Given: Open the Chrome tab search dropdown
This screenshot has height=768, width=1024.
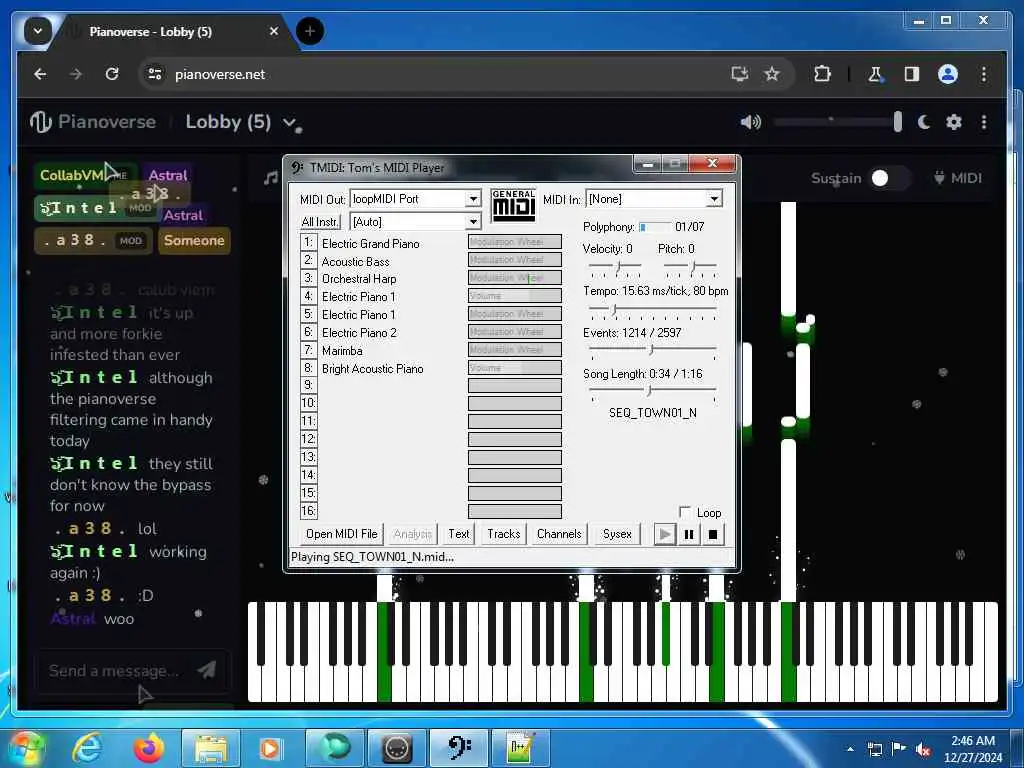Looking at the screenshot, I should [x=37, y=31].
